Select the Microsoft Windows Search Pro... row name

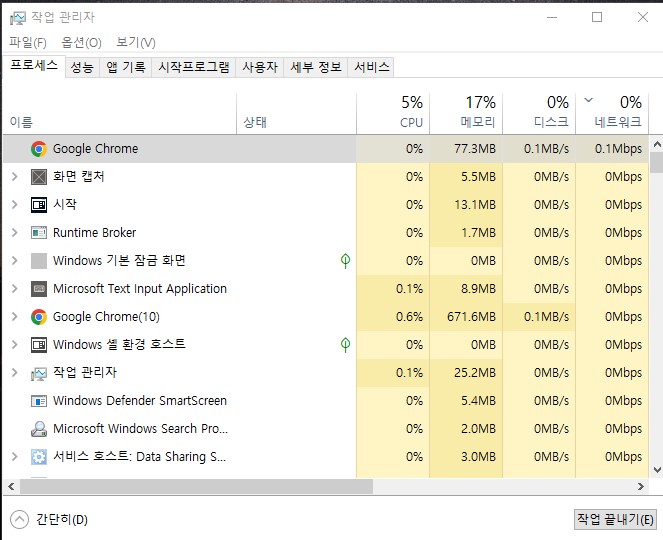[x=140, y=429]
